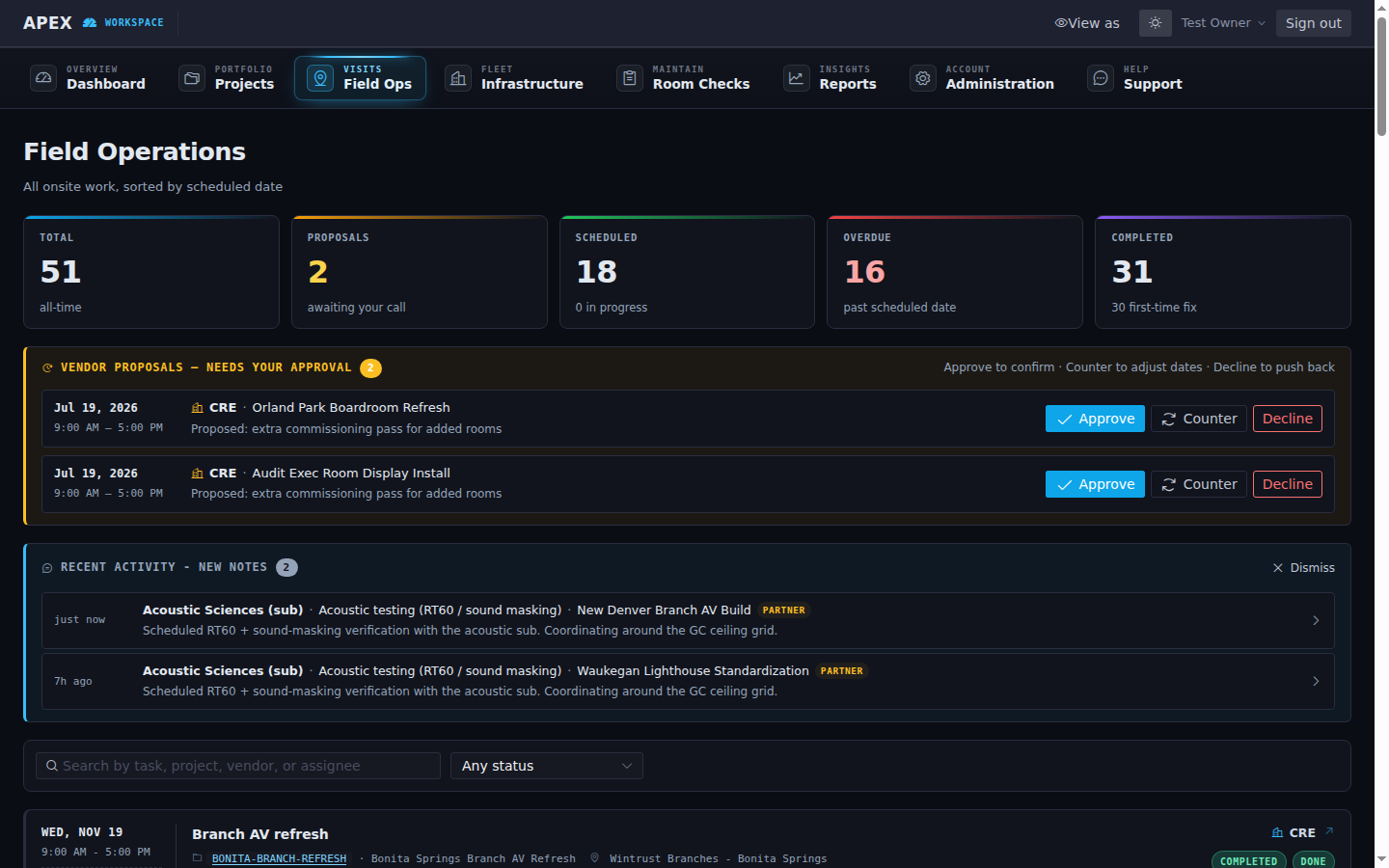Click the folder icon beside BONITA-BRANCH-REFRESH
The image size is (1389, 868).
coord(198,857)
